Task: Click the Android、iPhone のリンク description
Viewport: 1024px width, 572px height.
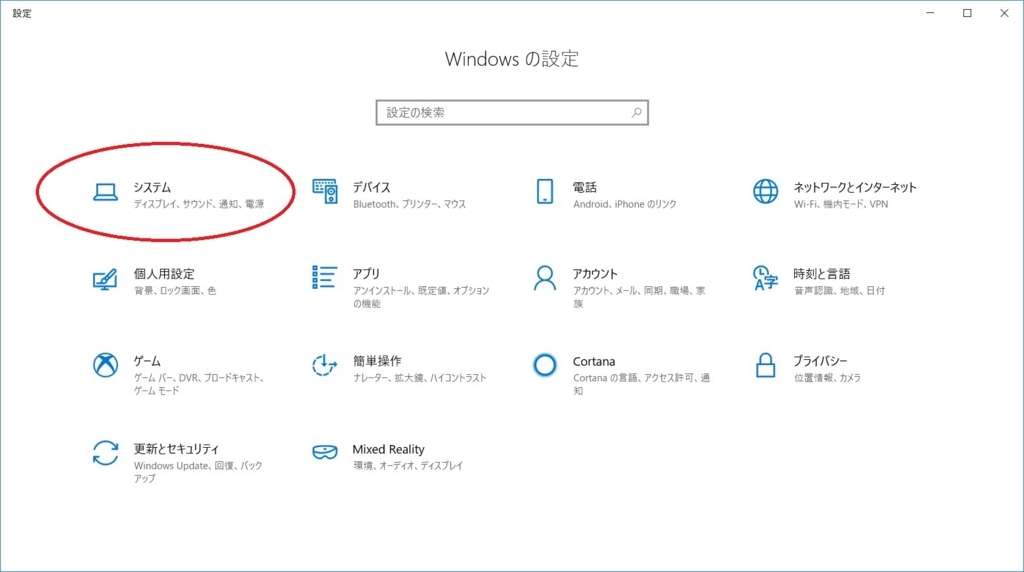Action: coord(625,204)
